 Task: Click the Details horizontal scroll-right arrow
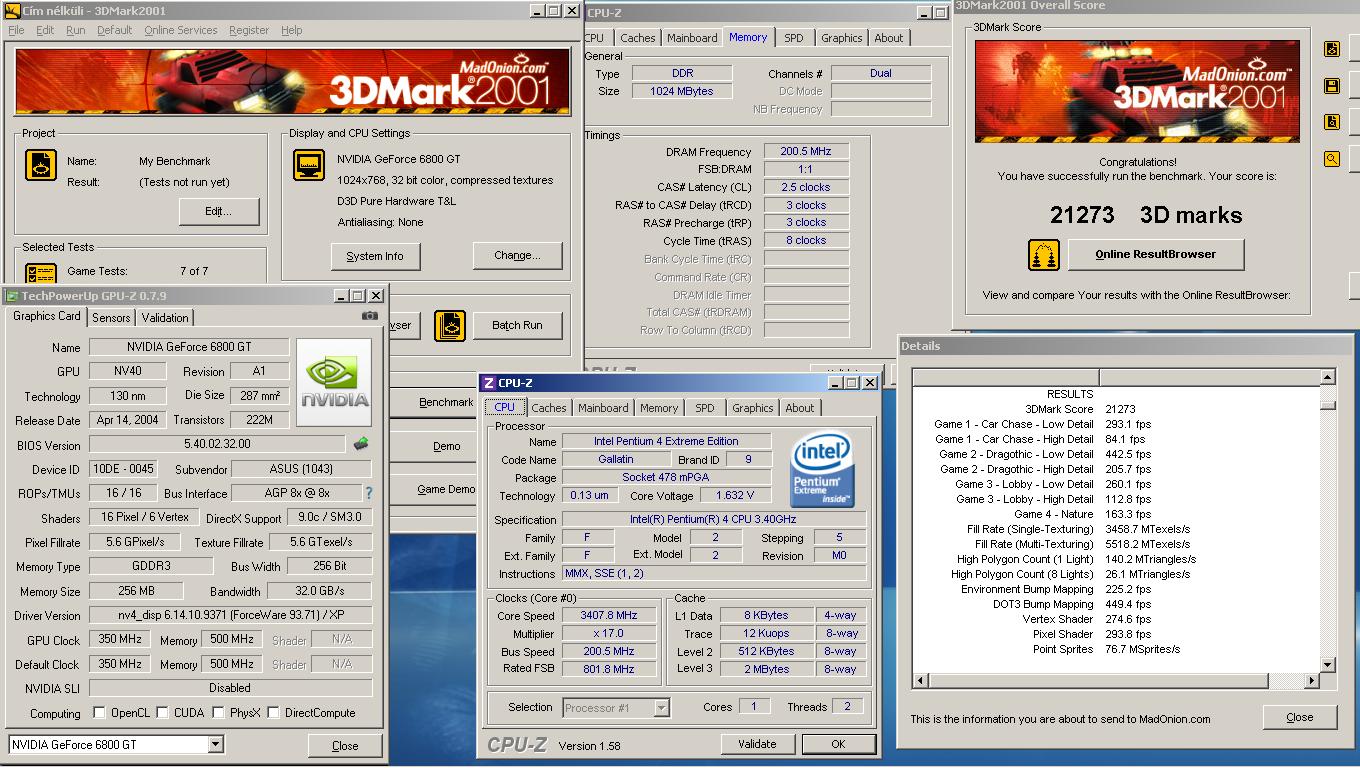pos(1311,681)
